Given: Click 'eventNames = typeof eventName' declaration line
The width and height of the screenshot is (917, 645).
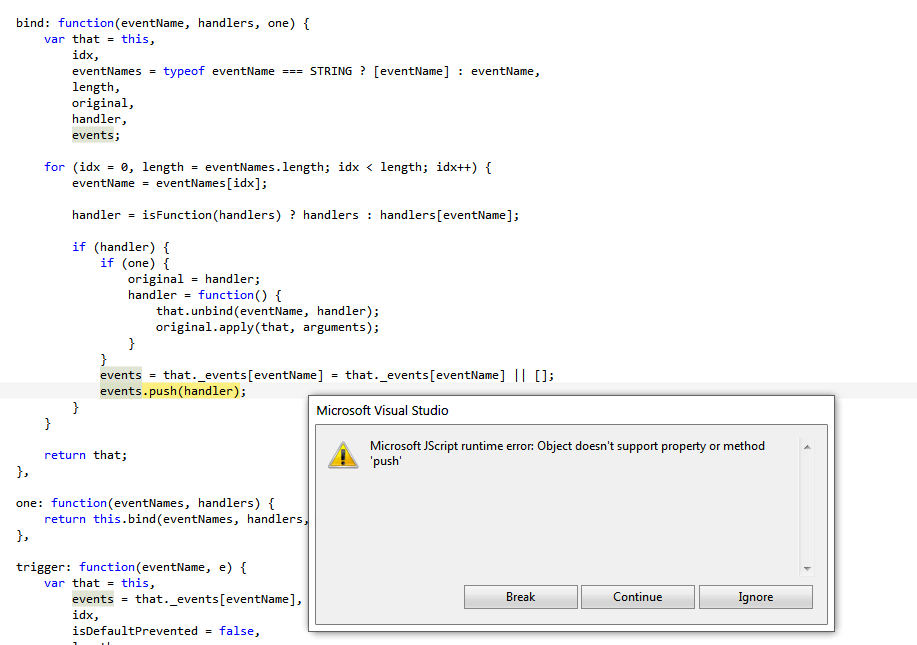Looking at the screenshot, I should tap(306, 71).
